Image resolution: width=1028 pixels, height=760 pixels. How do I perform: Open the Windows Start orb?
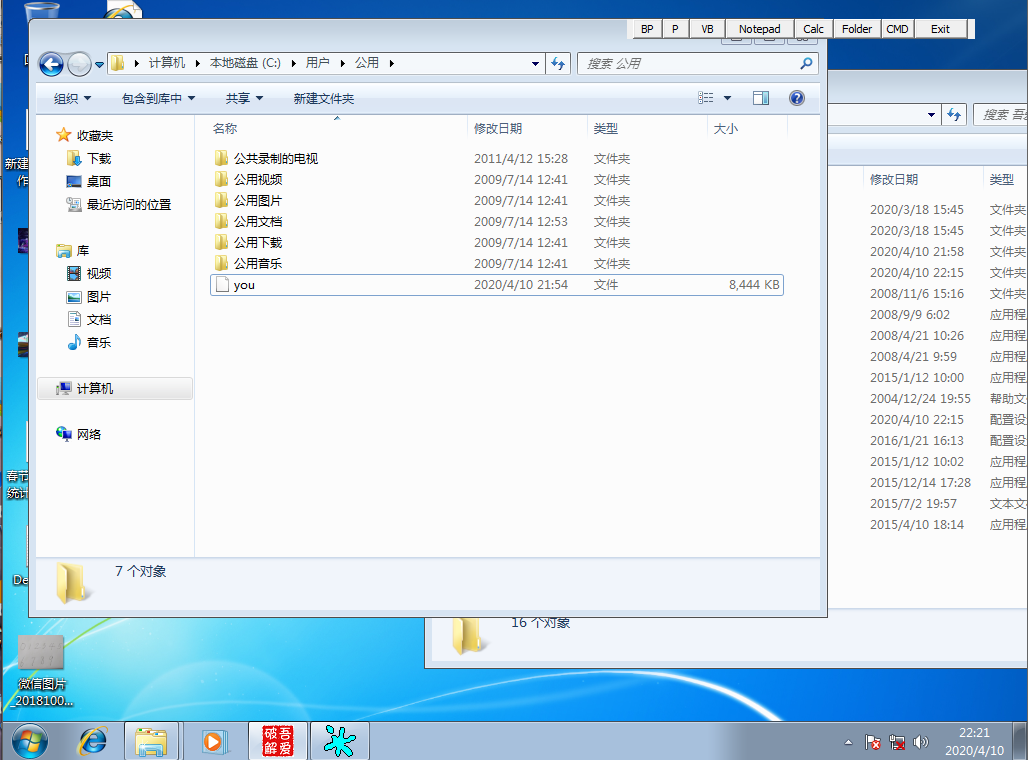[x=30, y=742]
